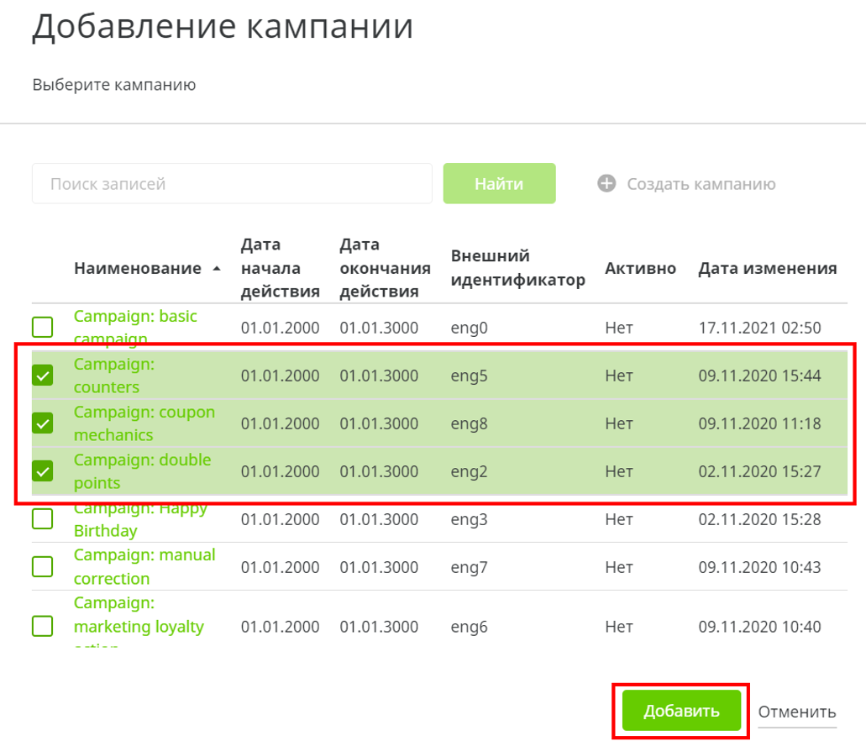Open the Создать кампанию link

tap(700, 184)
